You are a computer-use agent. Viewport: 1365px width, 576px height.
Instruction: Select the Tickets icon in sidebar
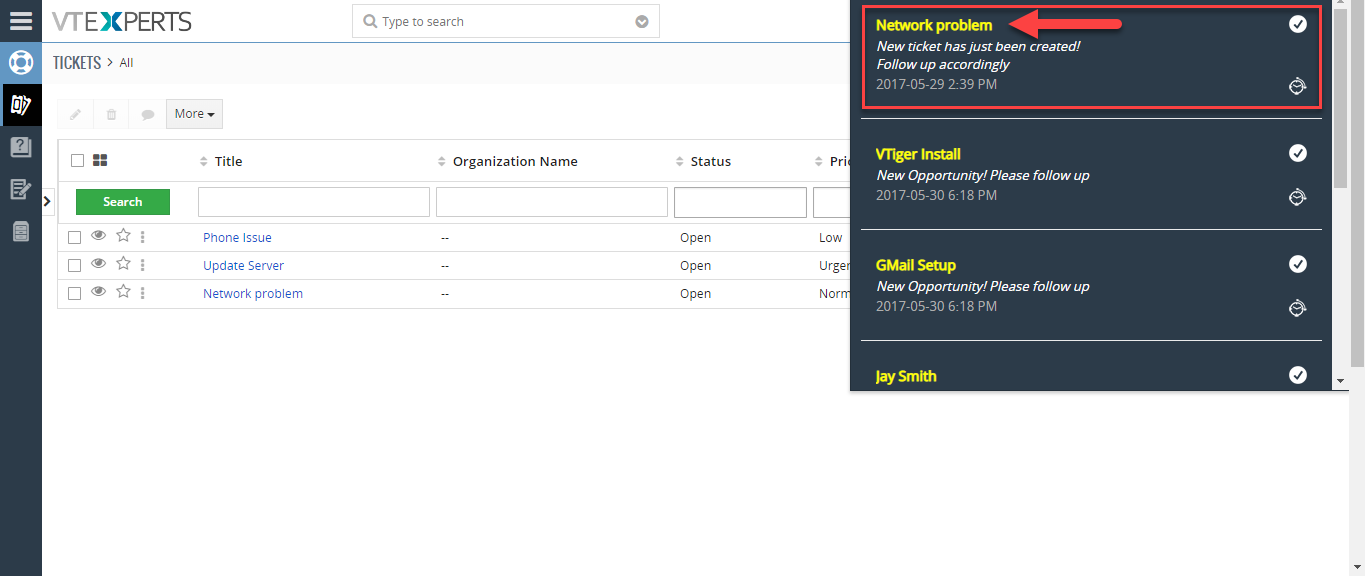click(x=21, y=104)
